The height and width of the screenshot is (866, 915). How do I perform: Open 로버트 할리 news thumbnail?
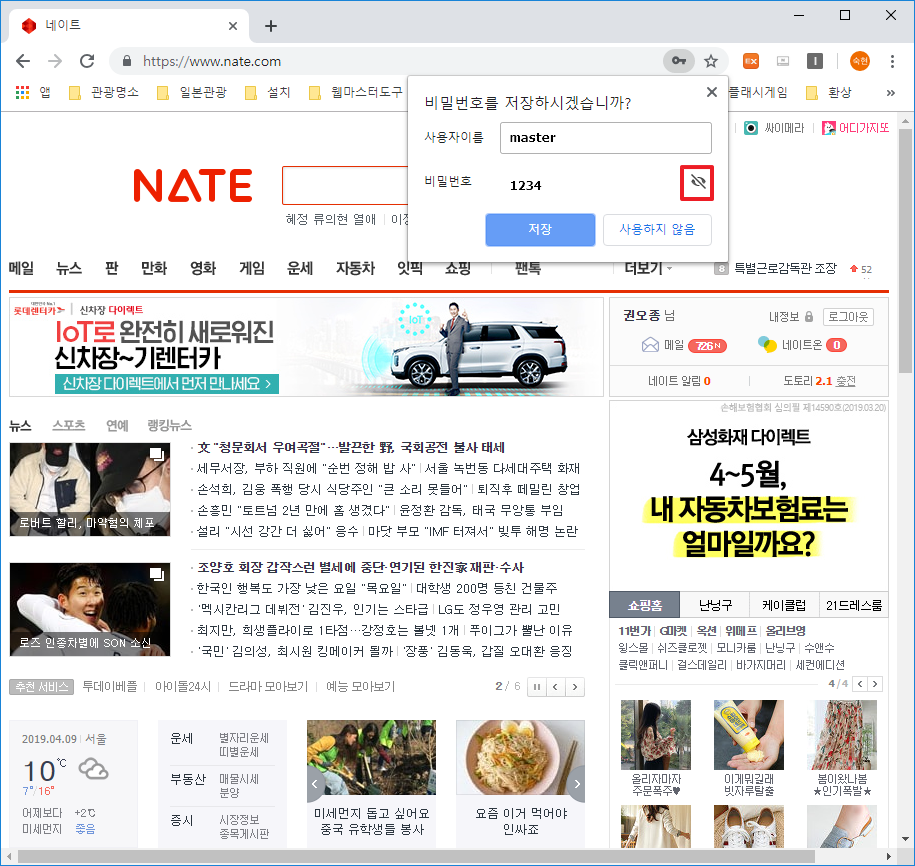(90, 490)
